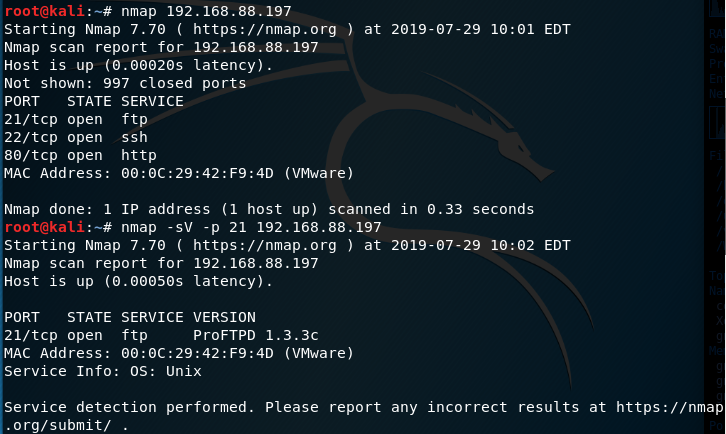Image resolution: width=726 pixels, height=434 pixels.
Task: Click the first MAC Address line
Action: pos(179,173)
